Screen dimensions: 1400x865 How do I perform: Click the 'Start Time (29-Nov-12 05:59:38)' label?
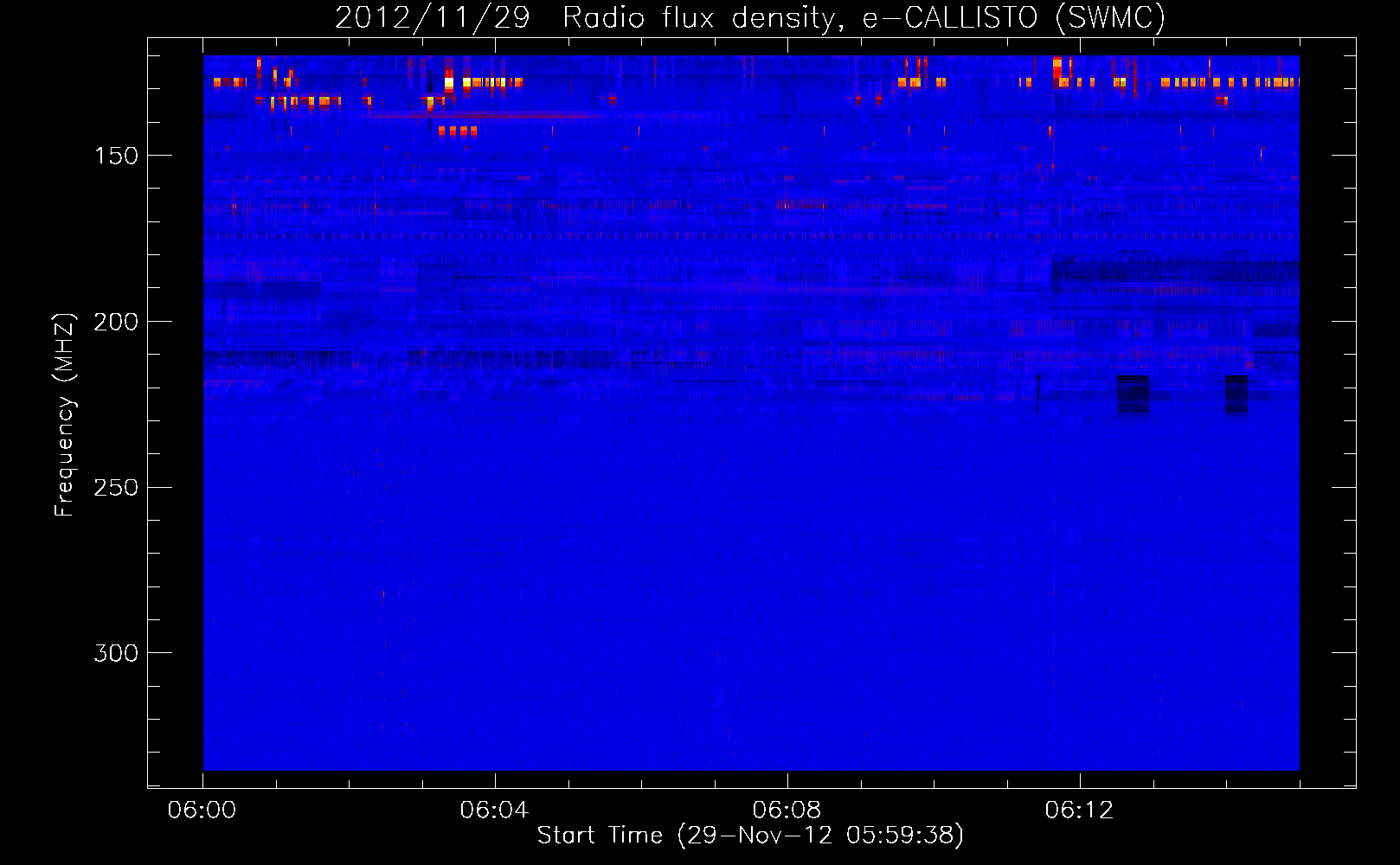750,836
